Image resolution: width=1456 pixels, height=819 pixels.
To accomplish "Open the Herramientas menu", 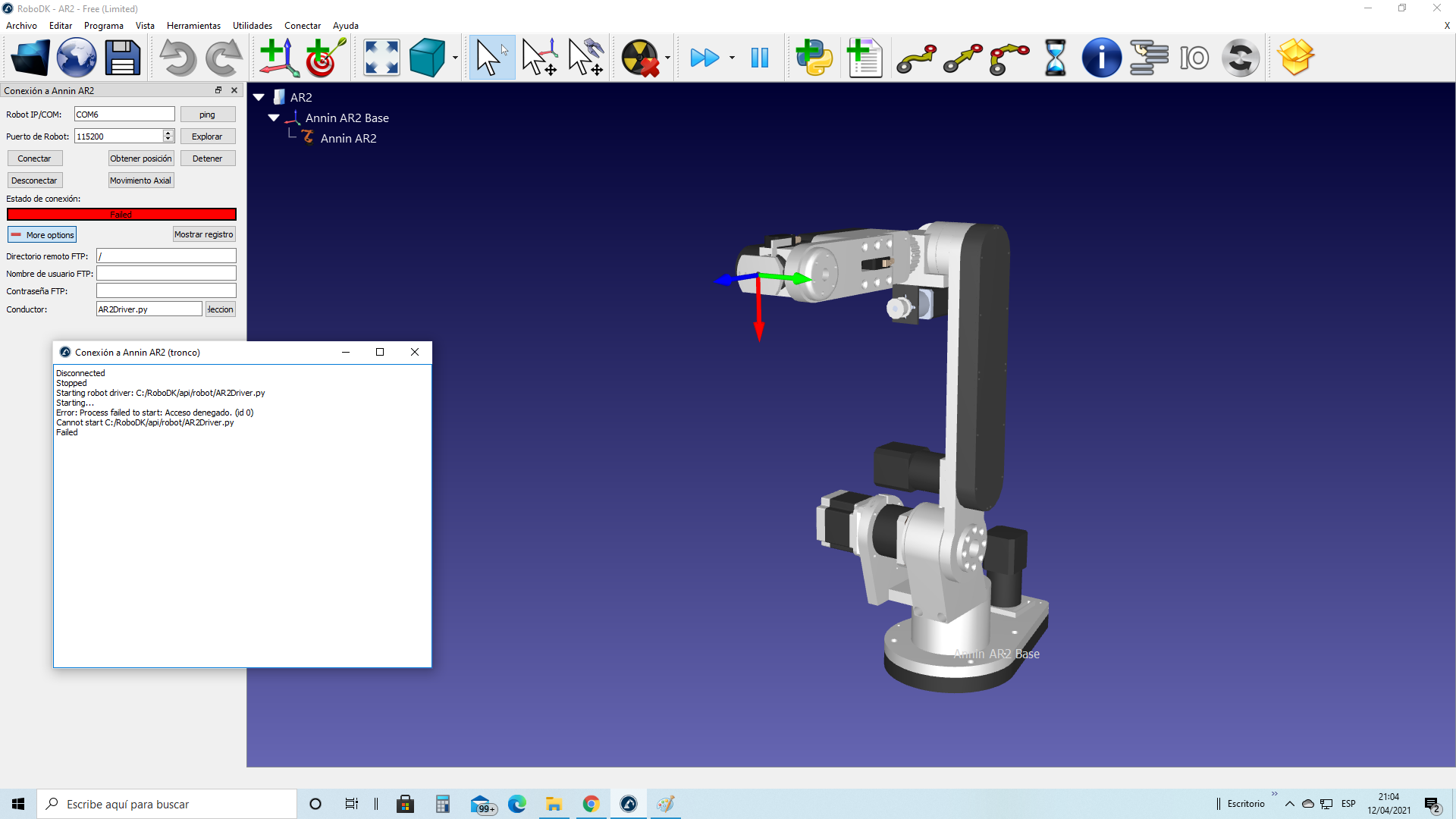I will (193, 26).
